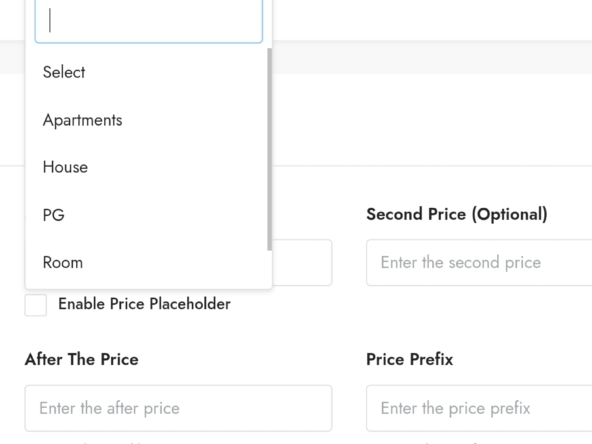The width and height of the screenshot is (592, 444).
Task: Click the "Enable Price Placeholder" label text
Action: point(144,304)
